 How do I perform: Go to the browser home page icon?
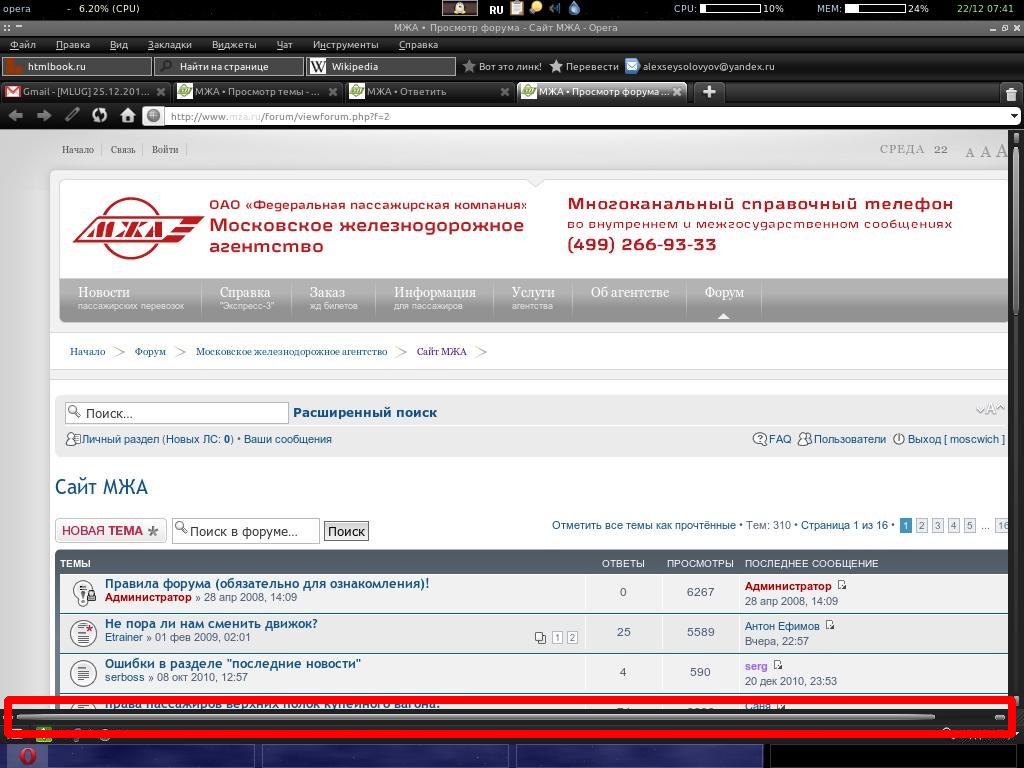[x=127, y=116]
